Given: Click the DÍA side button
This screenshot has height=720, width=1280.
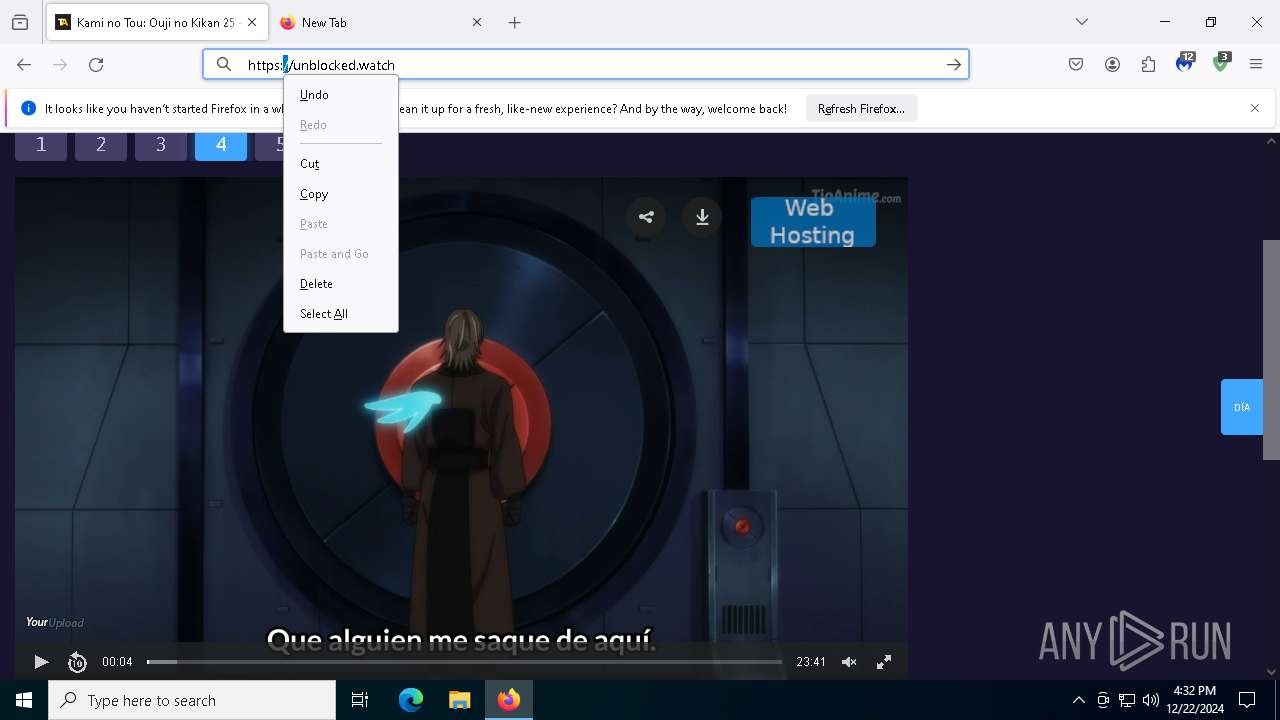Looking at the screenshot, I should click(1241, 407).
